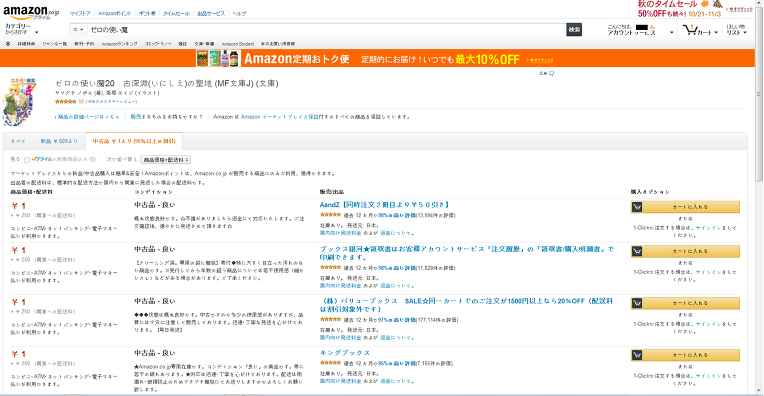Open 国内向け発送料金 link in キングブックス row
Screen dimensions: 764x396
tap(341, 381)
